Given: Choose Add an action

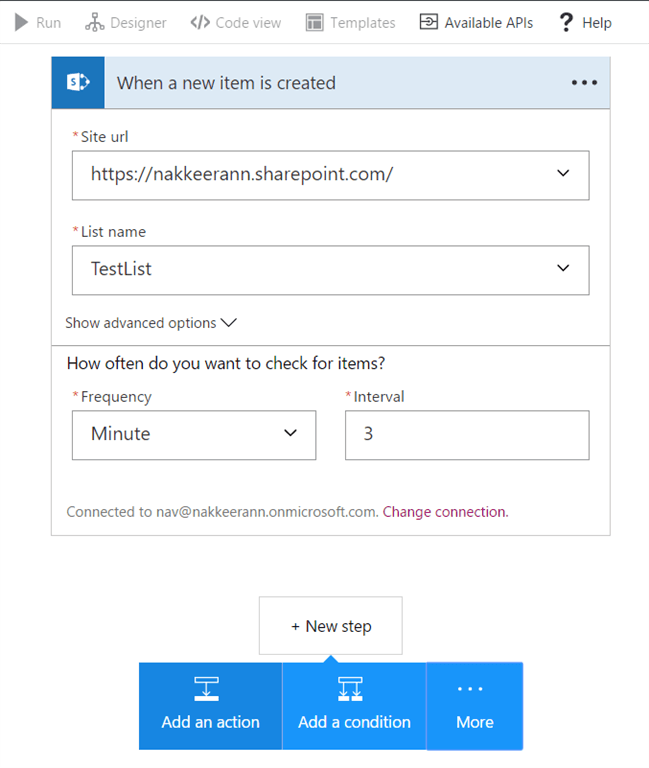Looking at the screenshot, I should [210, 706].
